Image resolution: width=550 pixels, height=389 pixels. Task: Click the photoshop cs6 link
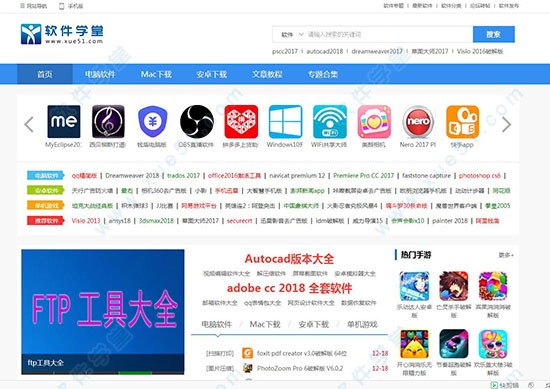480,175
